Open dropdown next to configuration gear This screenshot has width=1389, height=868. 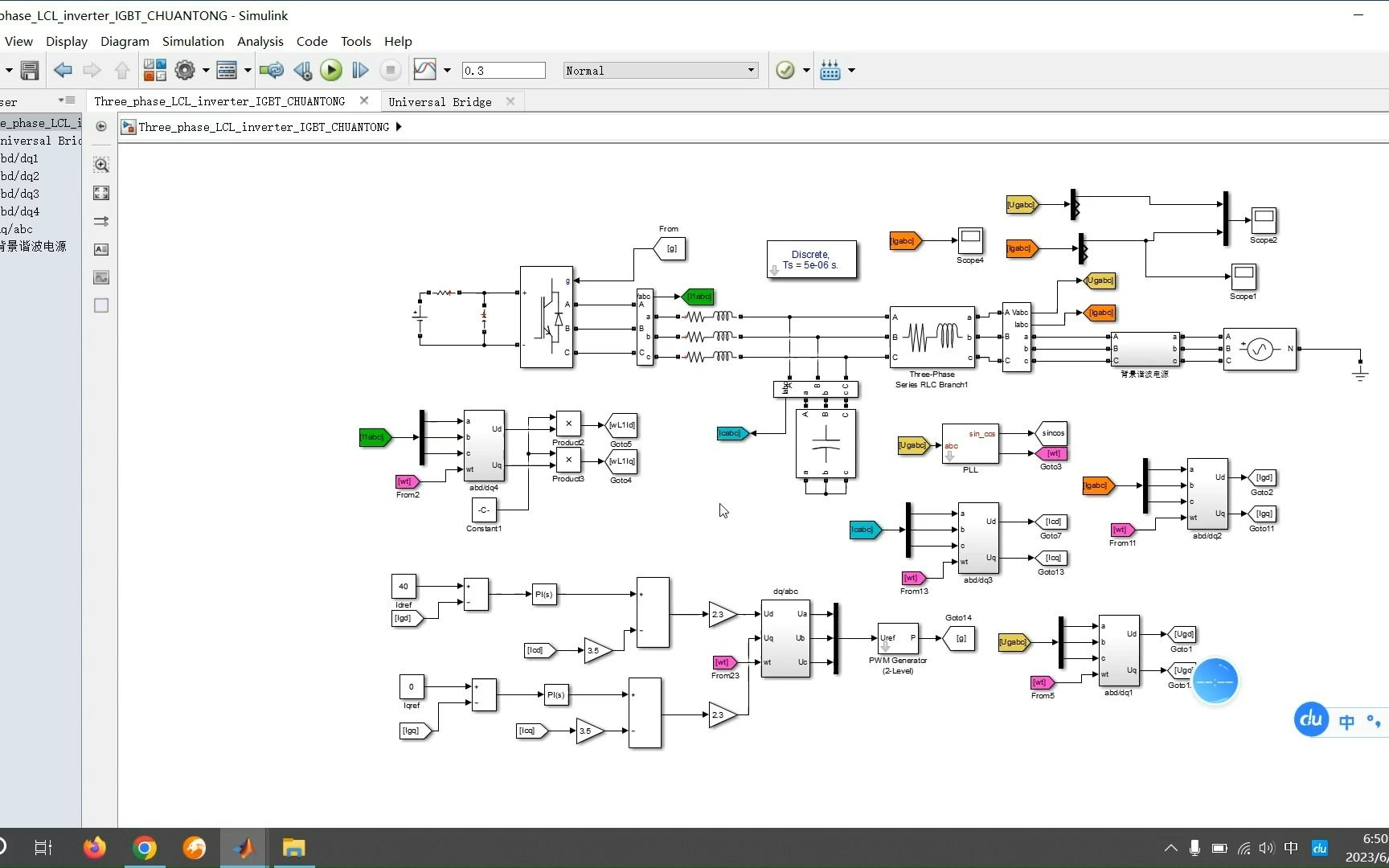click(206, 71)
